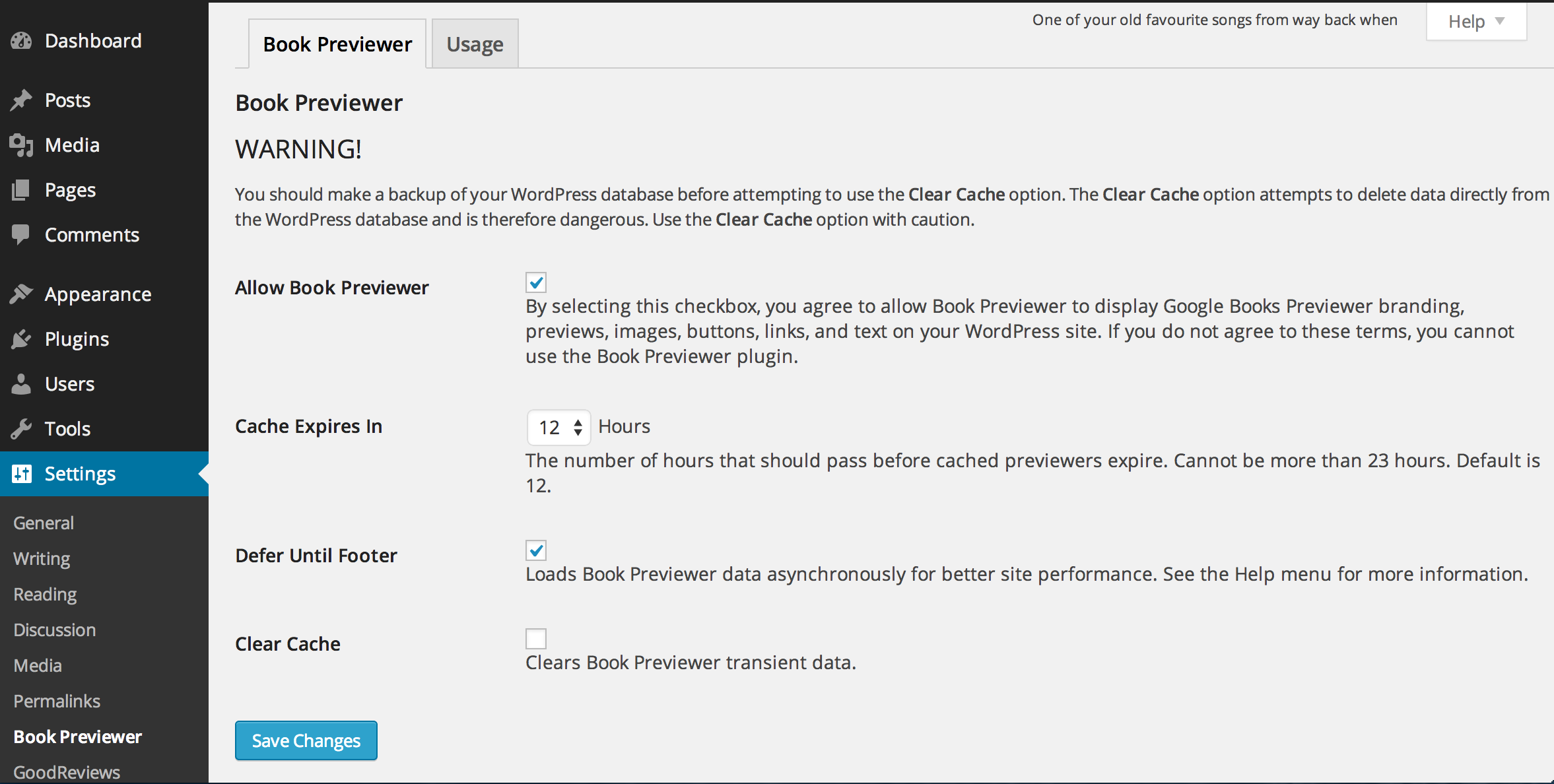
Task: Uncheck the Allow Book Previewer checkbox
Action: coord(536,282)
